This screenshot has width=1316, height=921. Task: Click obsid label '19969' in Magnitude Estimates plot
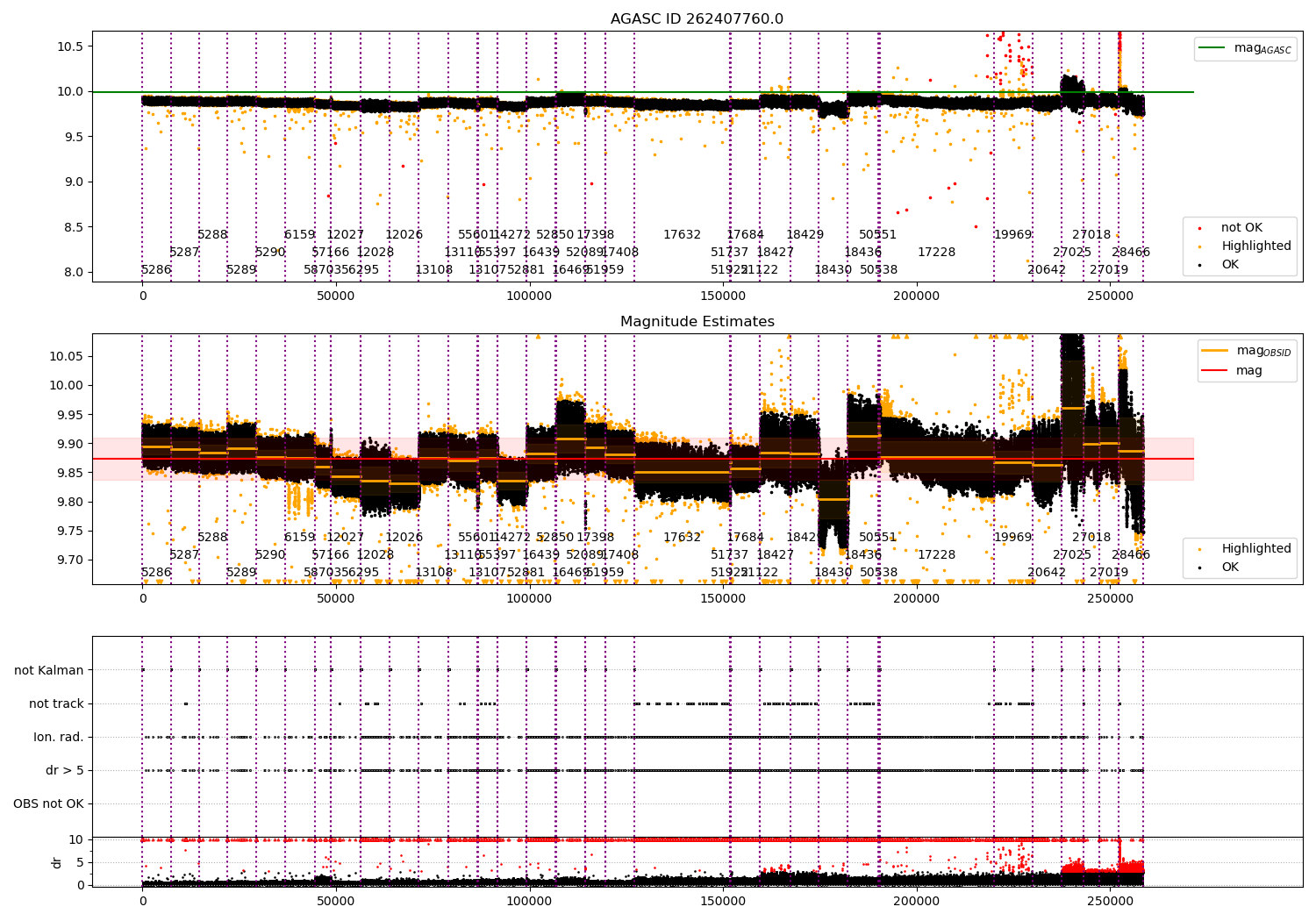tap(1012, 538)
